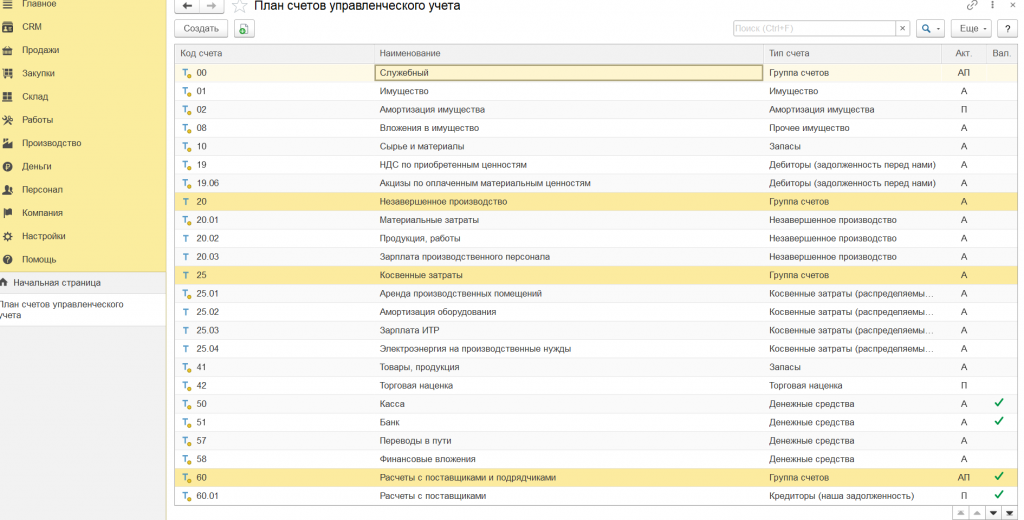Click the Создать button
Viewport: 1024px width, 520px height.
[201, 29]
